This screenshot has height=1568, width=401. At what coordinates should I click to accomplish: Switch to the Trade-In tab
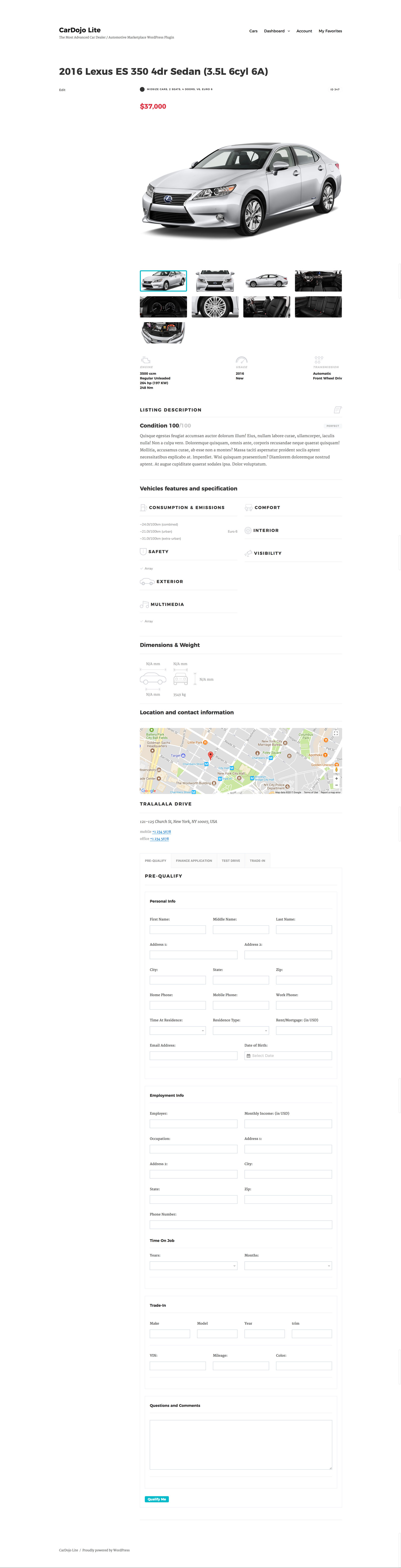pyautogui.click(x=257, y=861)
